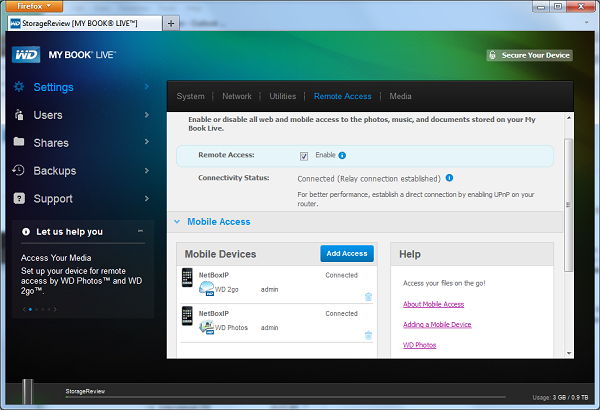This screenshot has height=410, width=600.
Task: Switch to the Media tab
Action: tap(400, 96)
